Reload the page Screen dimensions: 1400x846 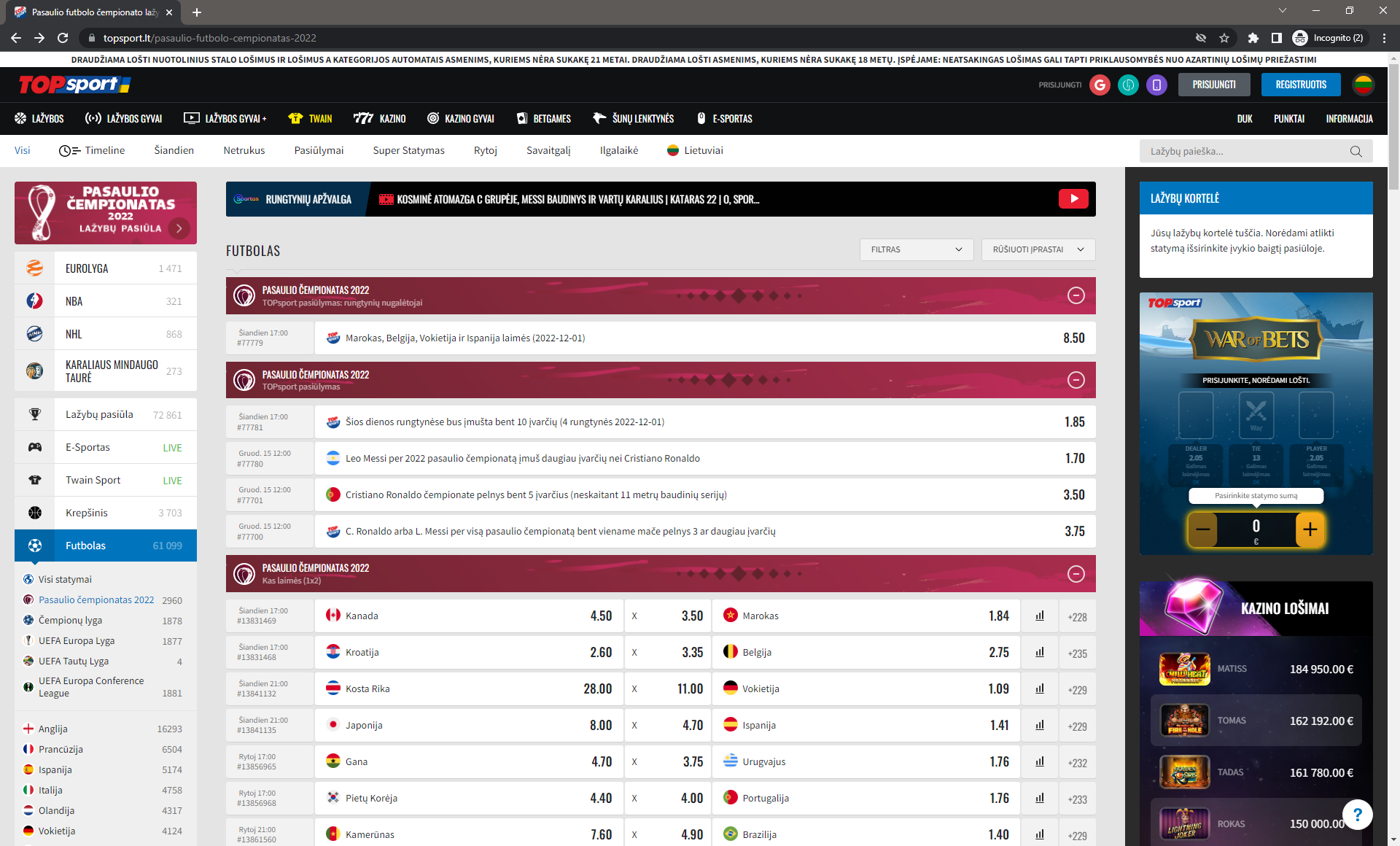tap(63, 38)
